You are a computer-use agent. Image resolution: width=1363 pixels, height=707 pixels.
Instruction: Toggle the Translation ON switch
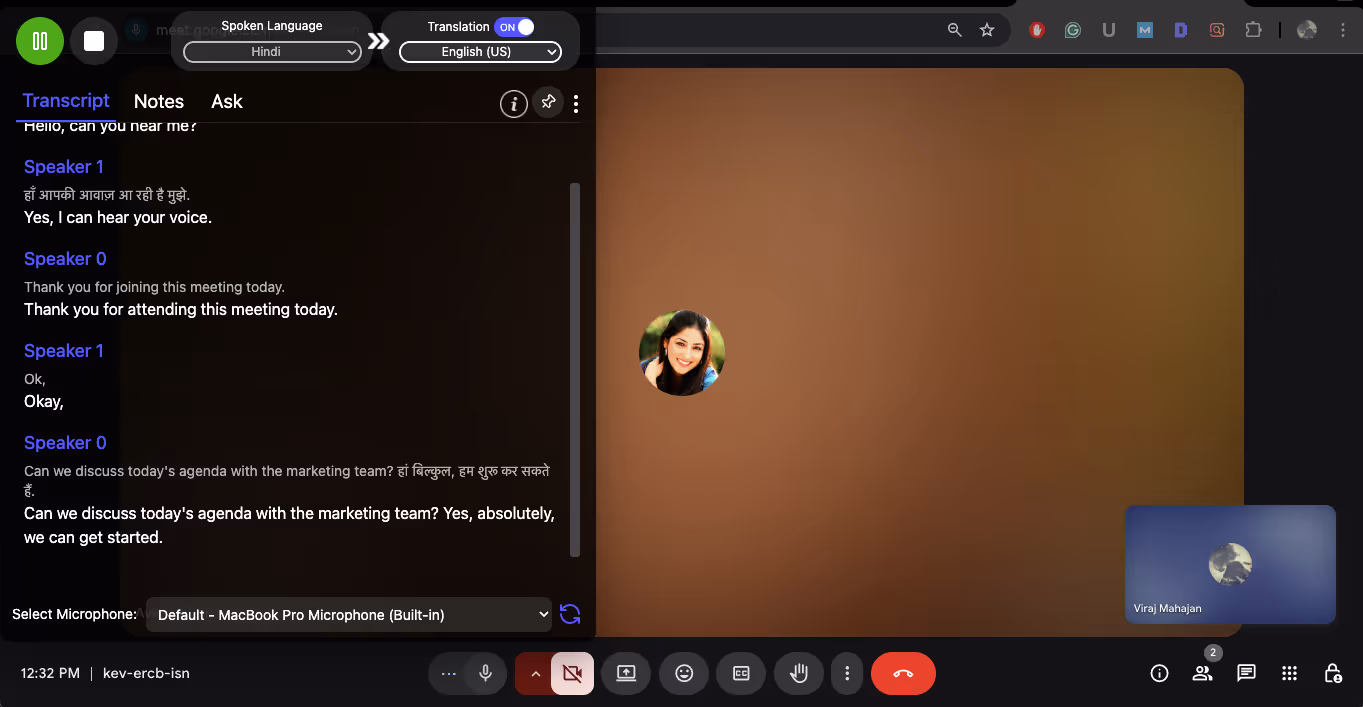[515, 27]
